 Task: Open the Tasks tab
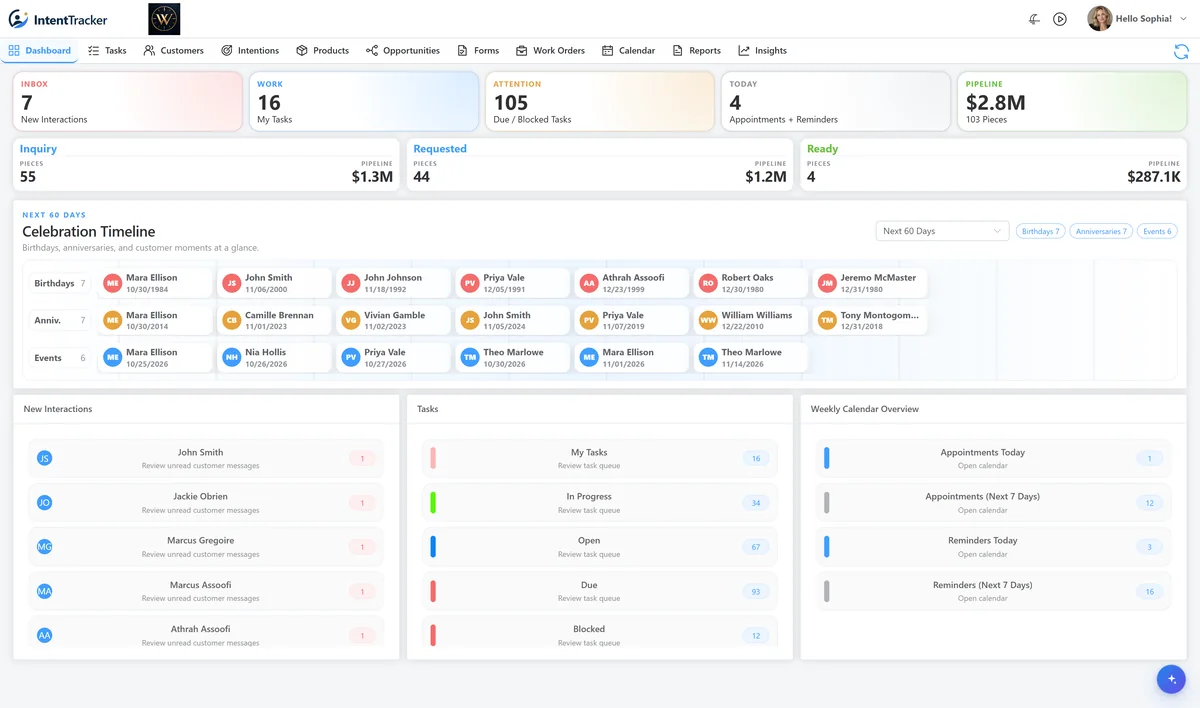tap(107, 50)
